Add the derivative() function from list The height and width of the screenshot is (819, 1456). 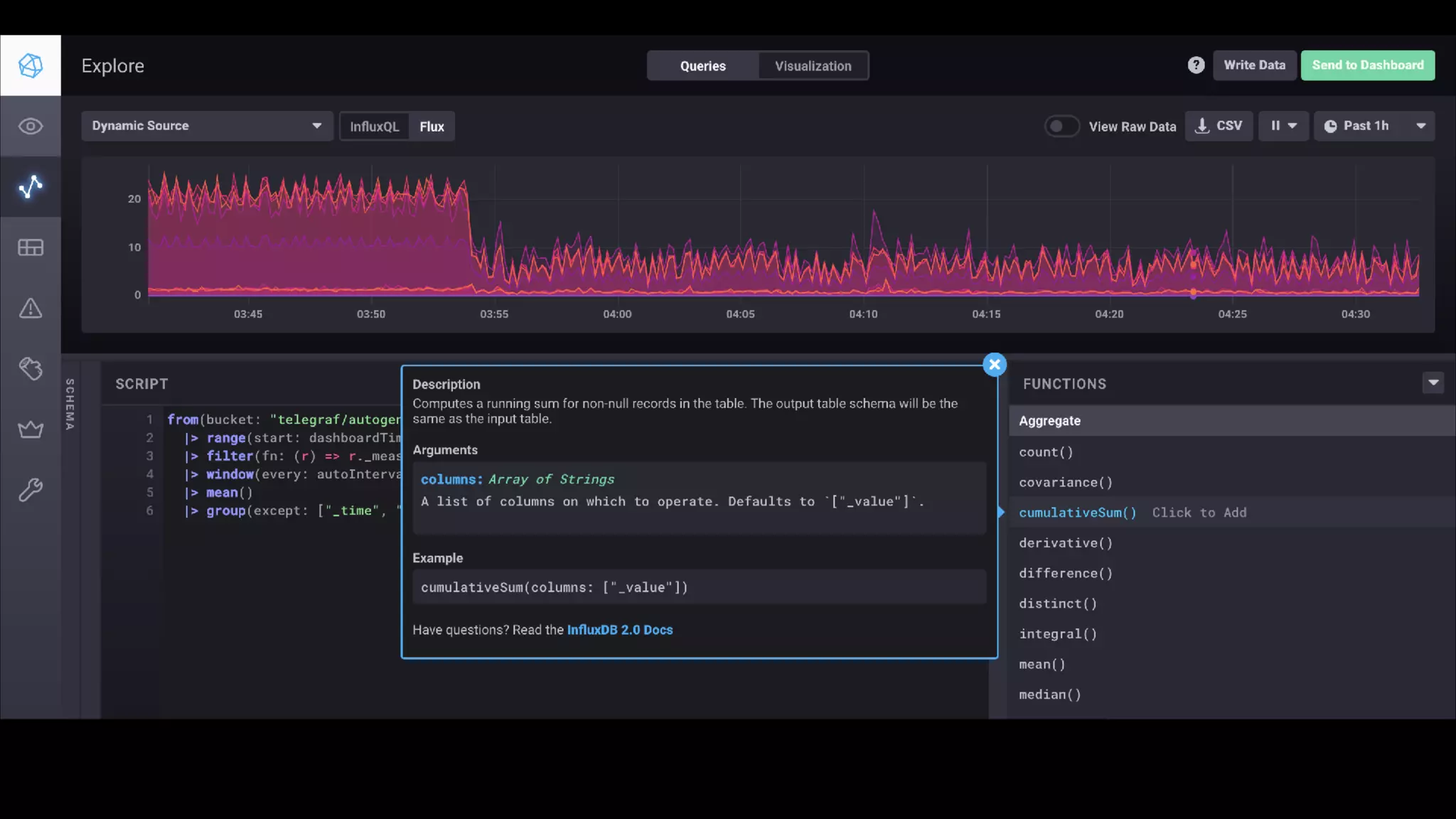pos(1065,543)
